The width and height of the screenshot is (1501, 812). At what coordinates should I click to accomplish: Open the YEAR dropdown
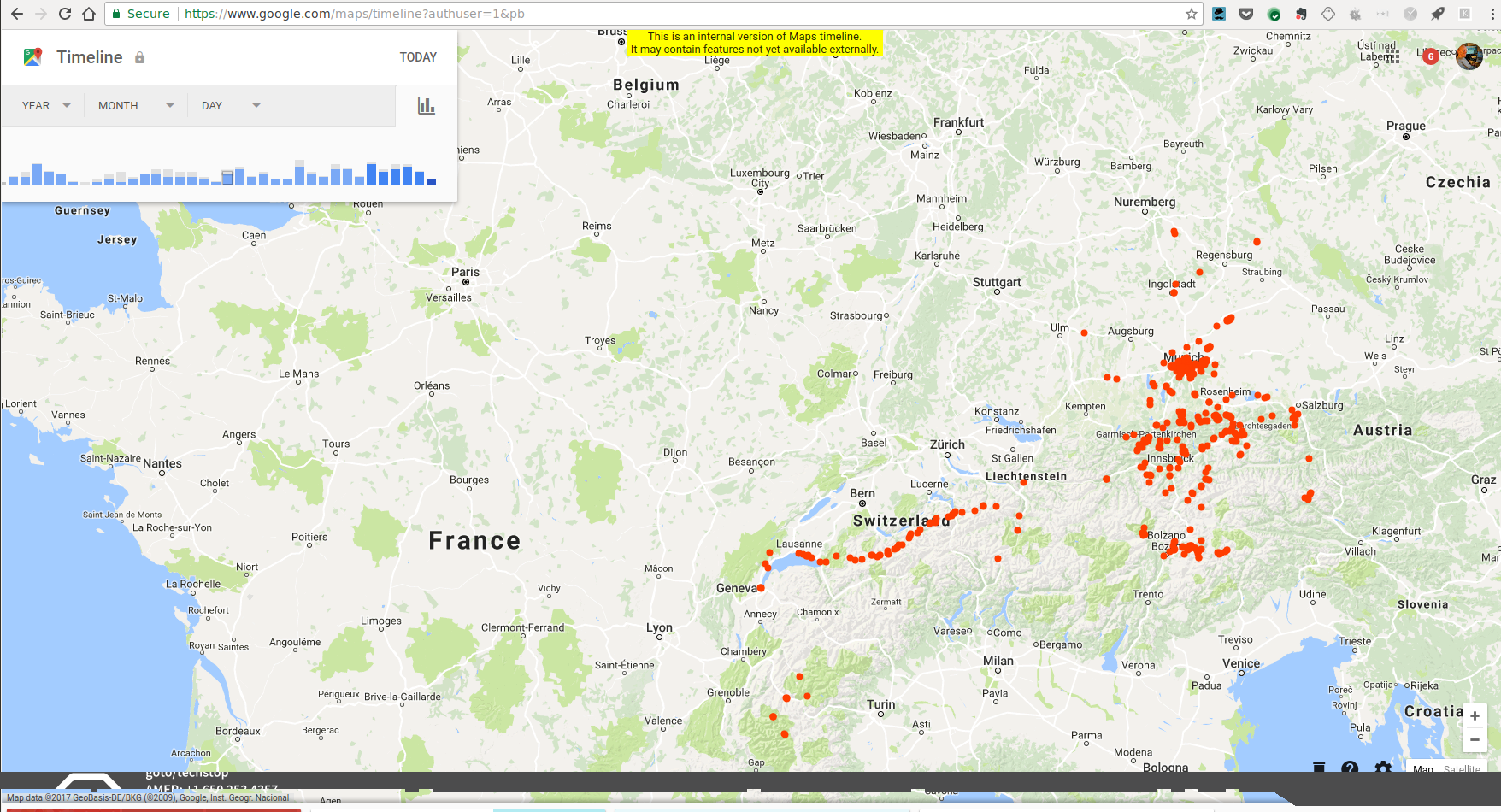[x=46, y=106]
